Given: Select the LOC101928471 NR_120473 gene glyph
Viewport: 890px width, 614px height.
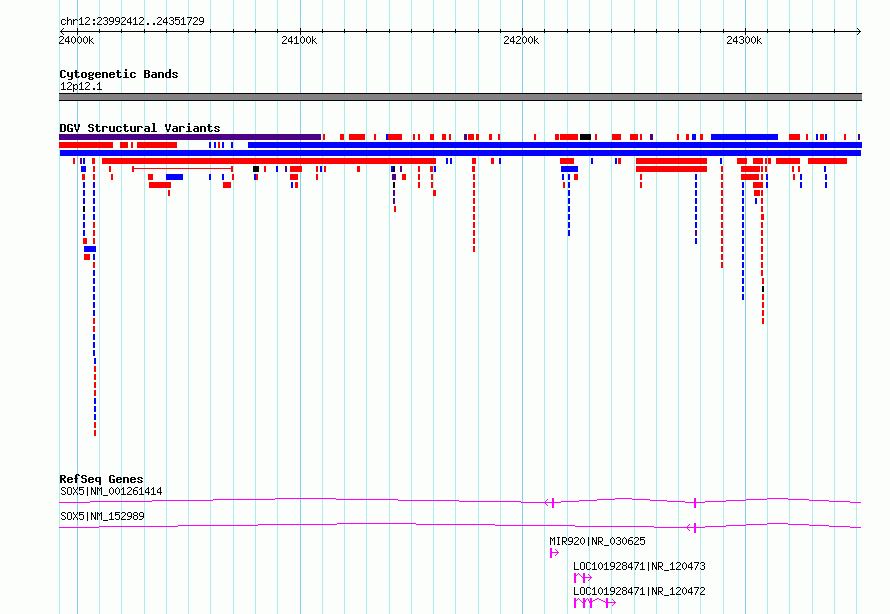Looking at the screenshot, I should click(583, 578).
